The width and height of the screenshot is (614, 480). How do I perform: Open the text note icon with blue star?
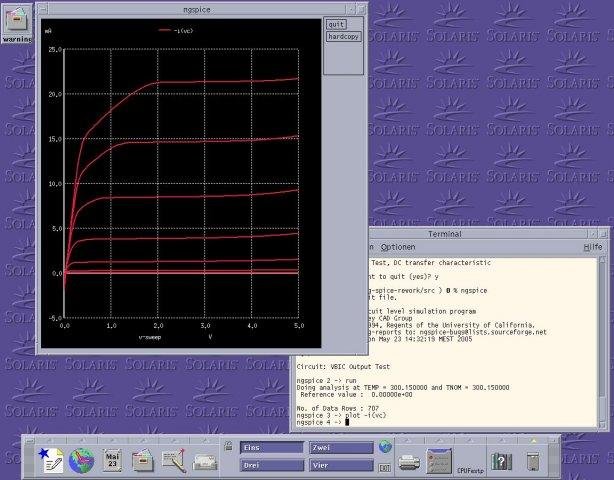[x=51, y=460]
